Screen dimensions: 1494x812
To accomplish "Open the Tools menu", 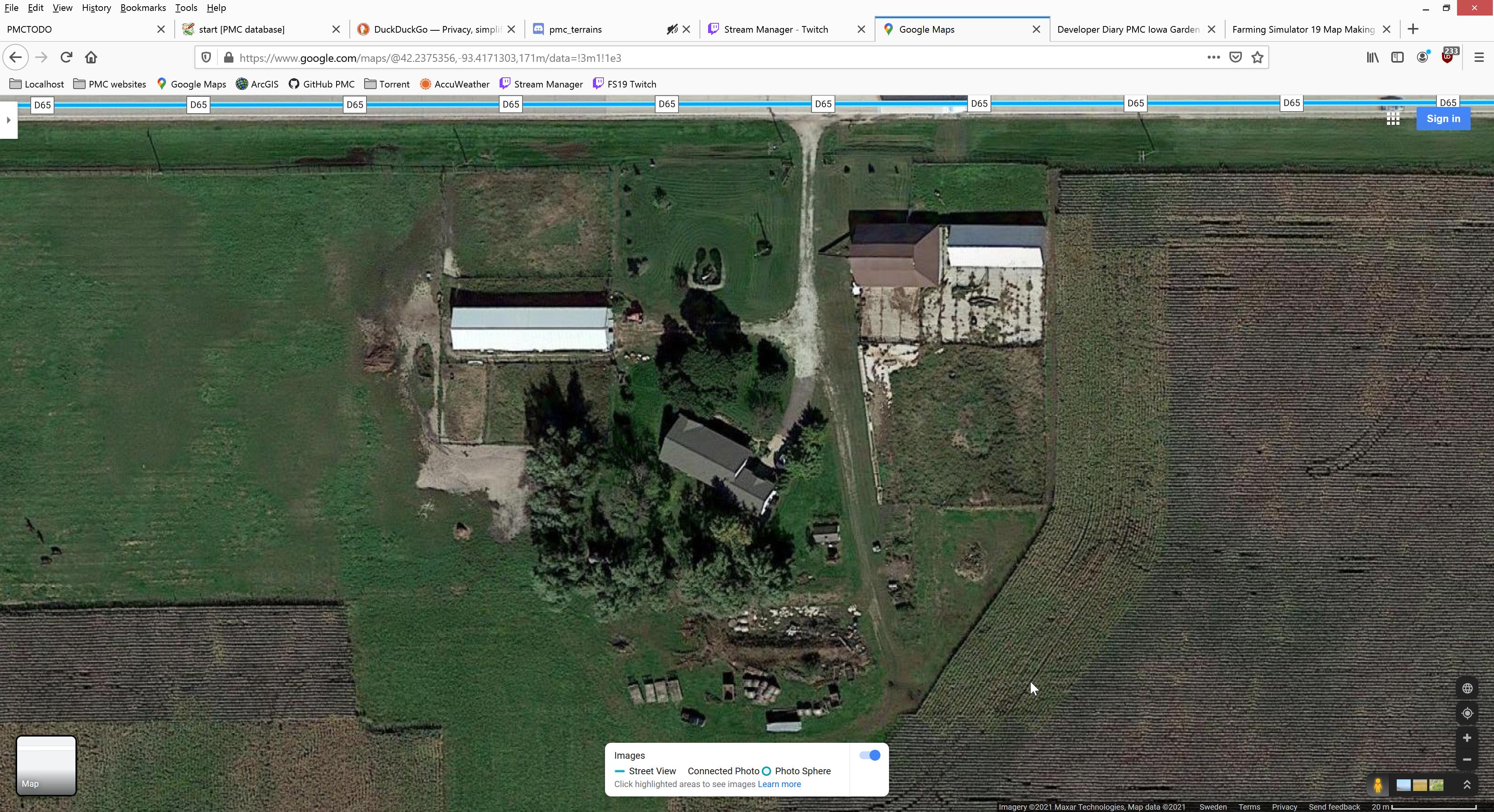I will point(186,7).
